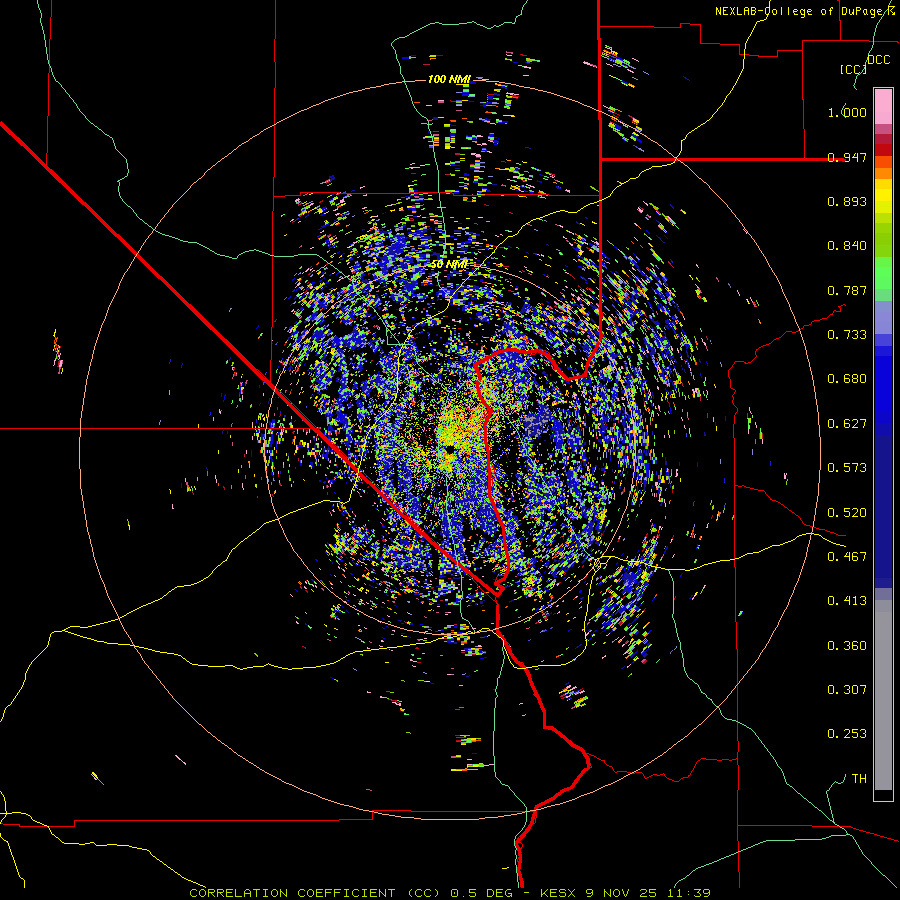This screenshot has width=900, height=900.
Task: Select the 0.787 legend value
Action: (847, 290)
